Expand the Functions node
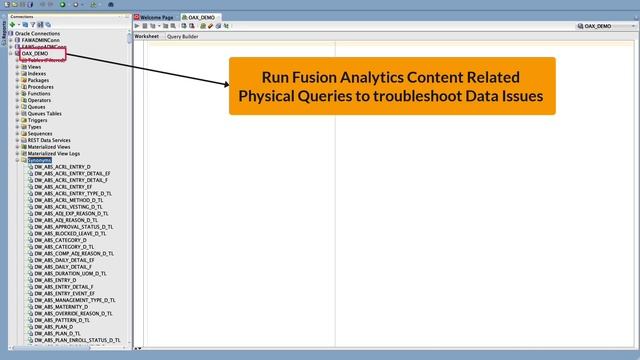640x360 pixels. click(x=18, y=93)
